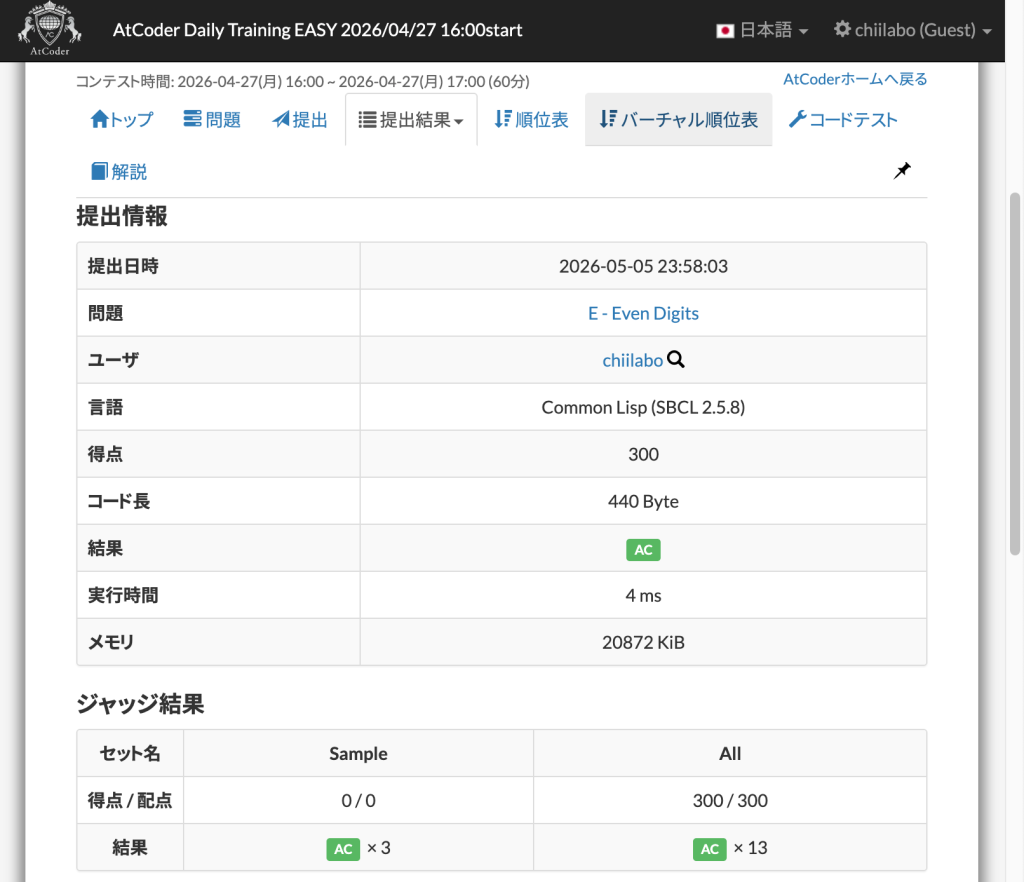This screenshot has height=882, width=1024.
Task: Click the page's vertical scrollbar thumb
Action: pos(1015,373)
